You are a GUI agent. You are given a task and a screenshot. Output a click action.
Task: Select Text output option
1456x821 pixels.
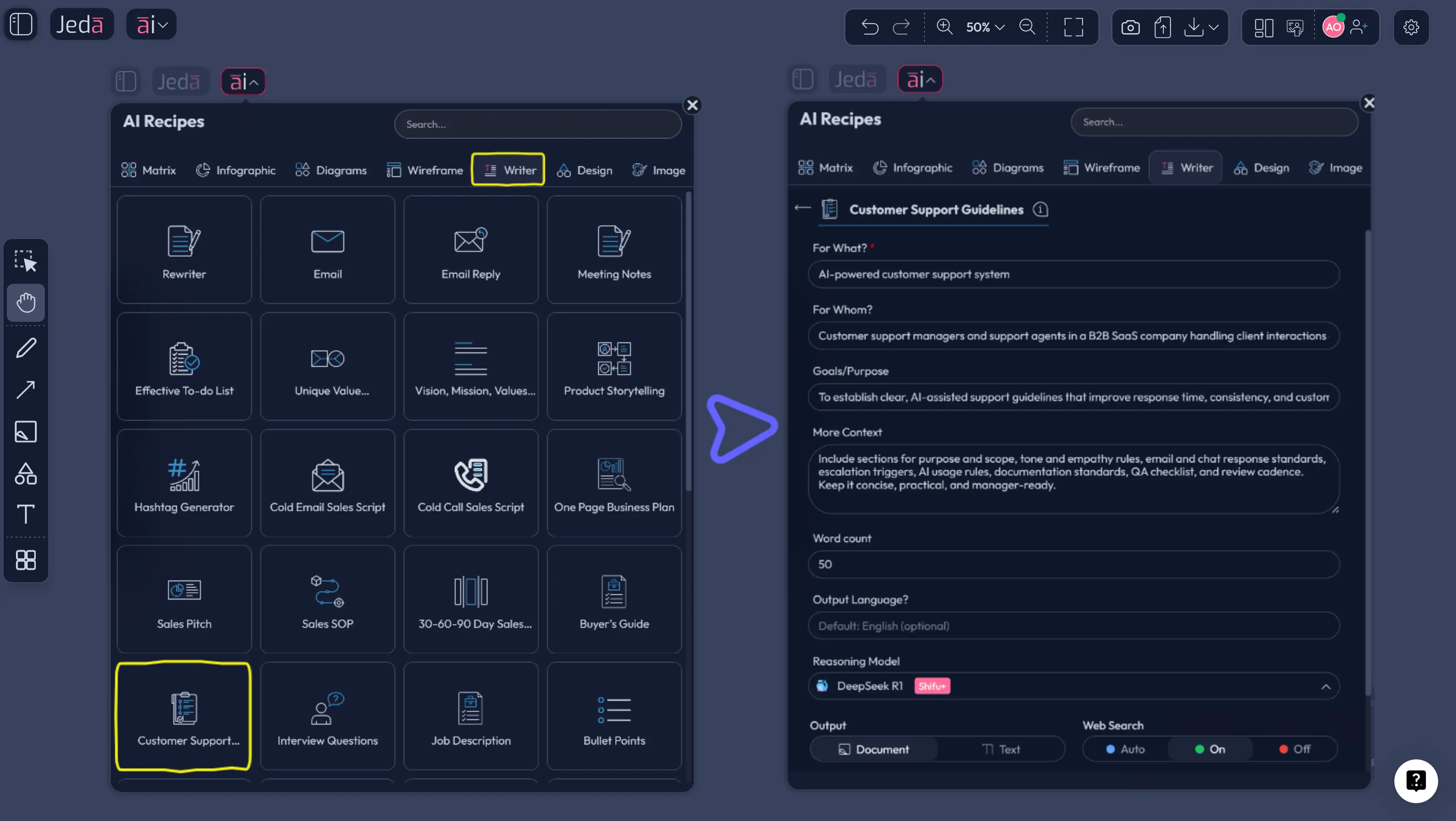(x=1001, y=749)
